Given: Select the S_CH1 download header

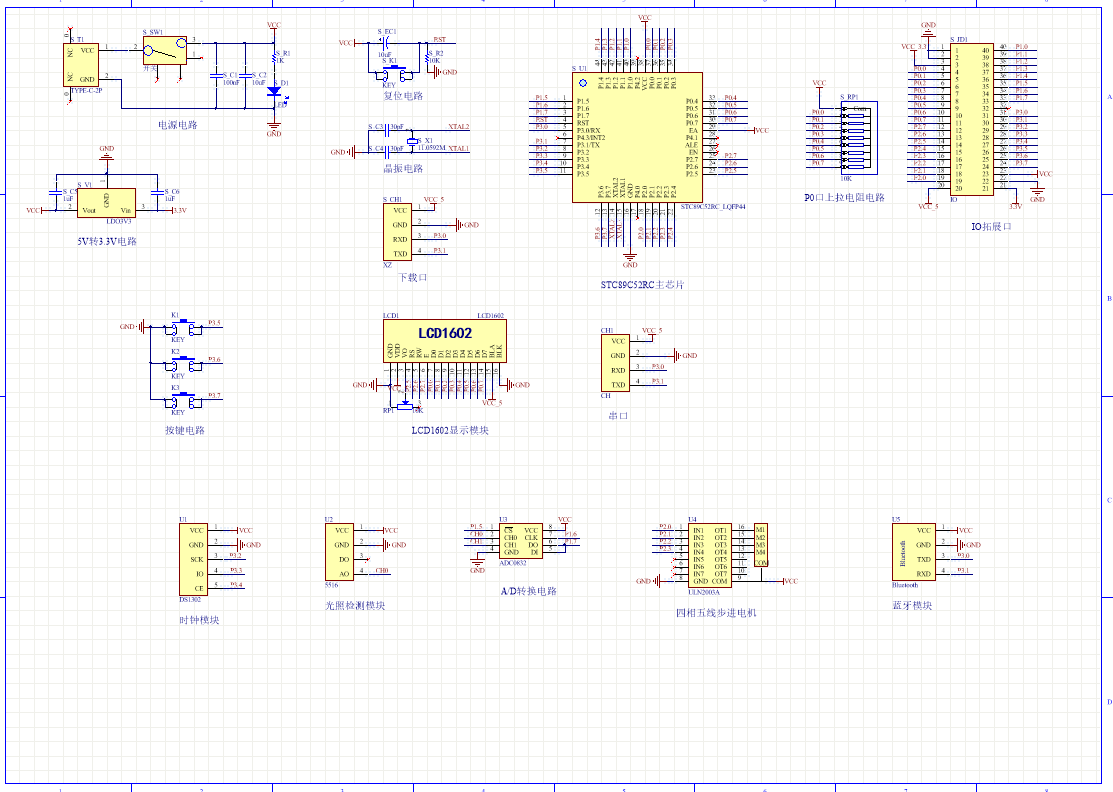Looking at the screenshot, I should (x=400, y=232).
